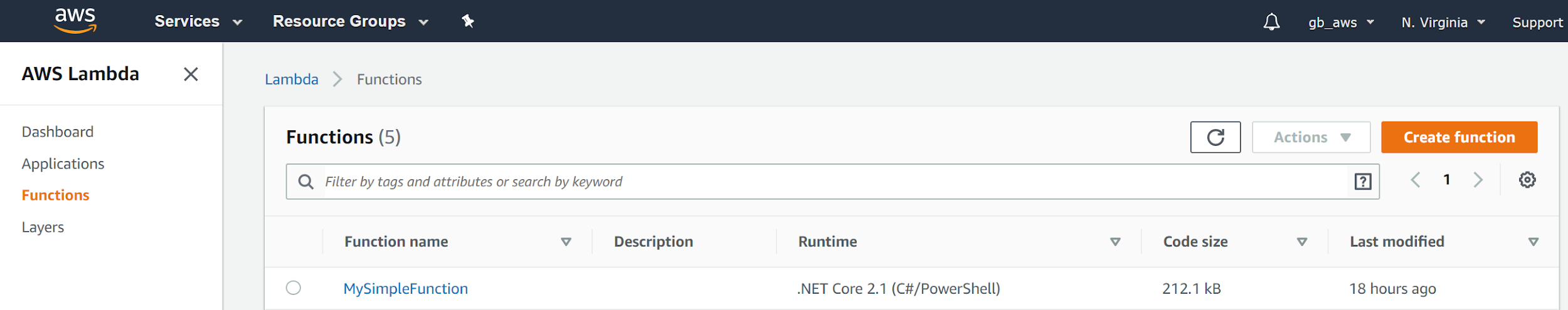
Task: Open the Services dropdown menu
Action: click(x=198, y=21)
